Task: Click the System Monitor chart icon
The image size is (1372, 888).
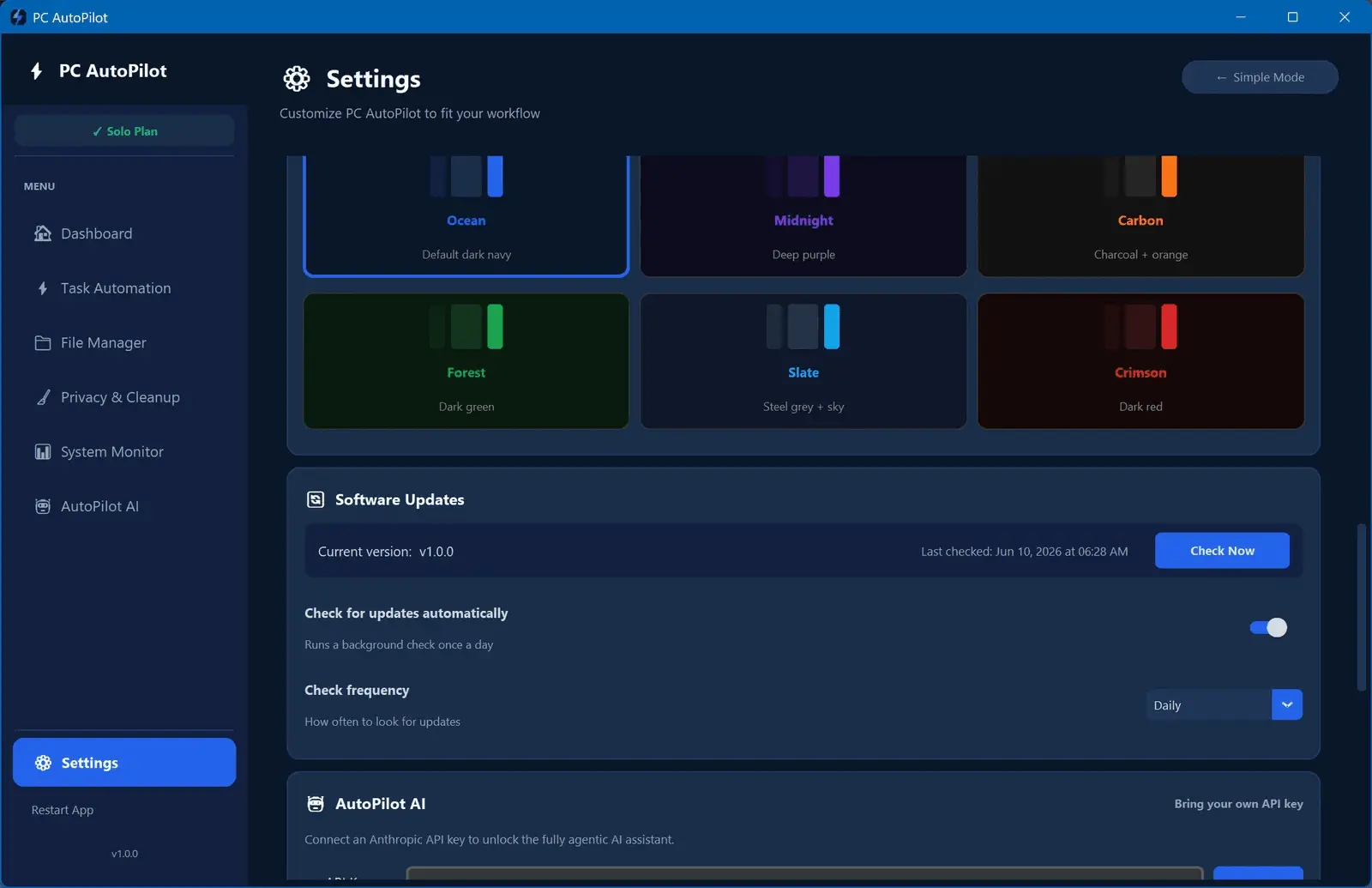Action: (43, 452)
